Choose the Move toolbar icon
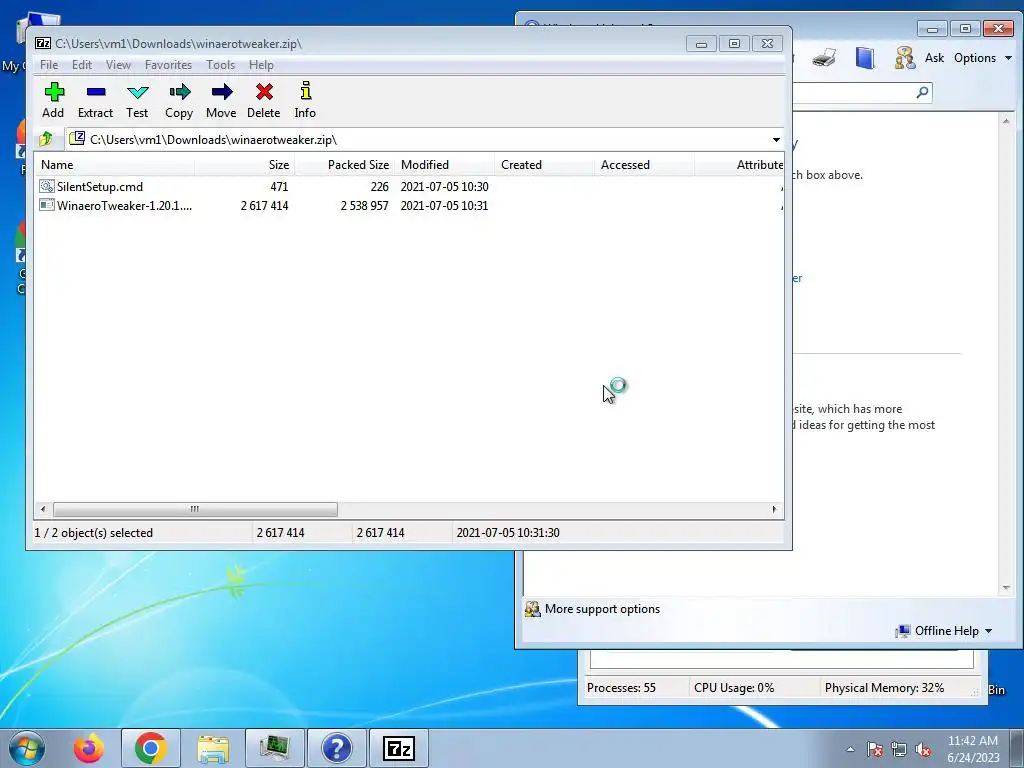The height and width of the screenshot is (768, 1024). pyautogui.click(x=221, y=92)
